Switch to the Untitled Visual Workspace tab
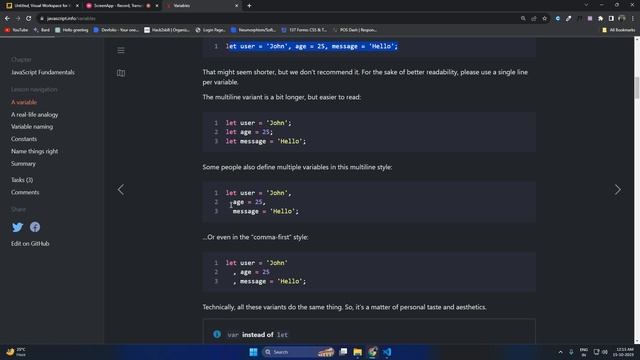640x360 pixels. coord(42,6)
